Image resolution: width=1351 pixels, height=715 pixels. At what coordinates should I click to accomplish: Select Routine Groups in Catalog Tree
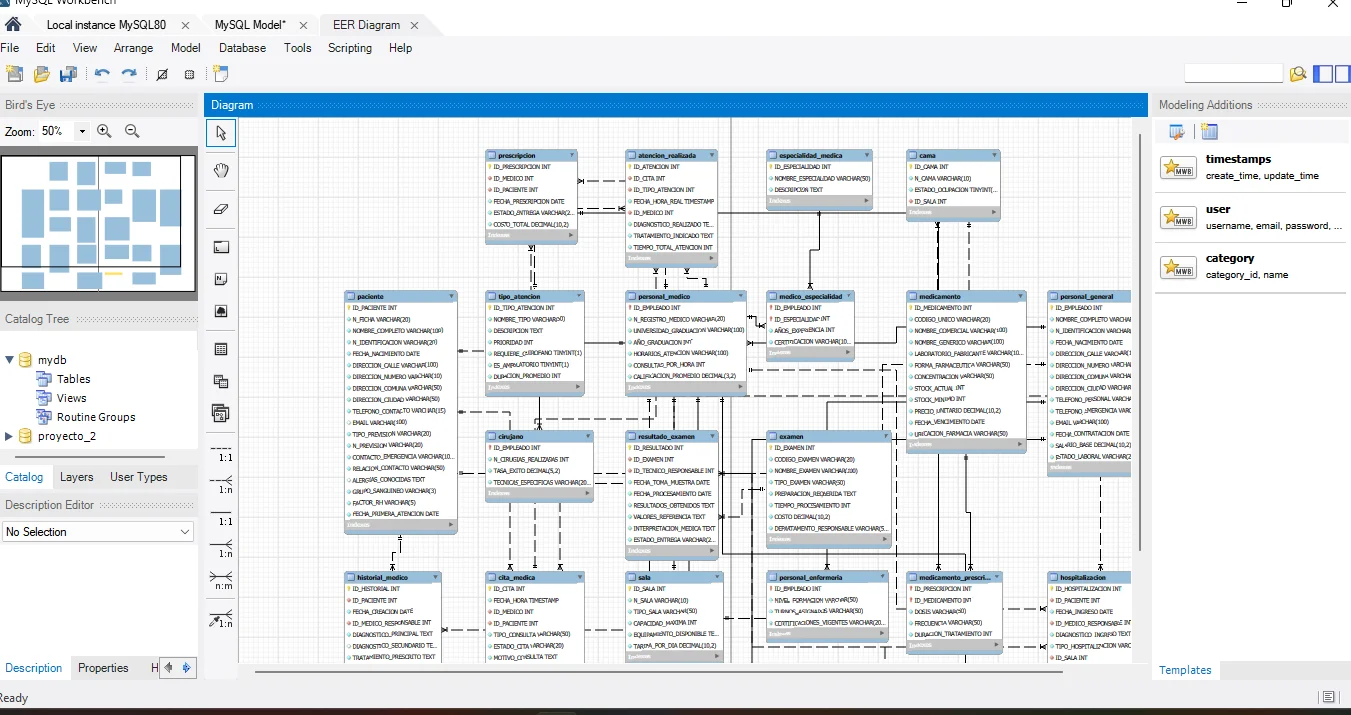[95, 417]
